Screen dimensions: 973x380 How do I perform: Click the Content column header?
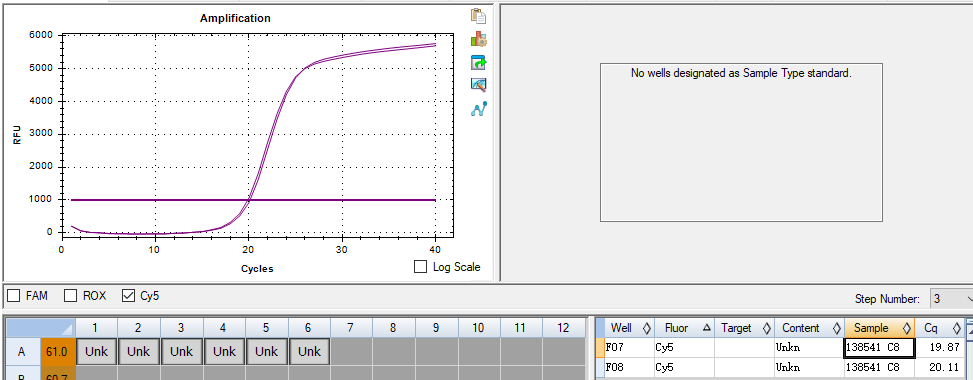[809, 328]
